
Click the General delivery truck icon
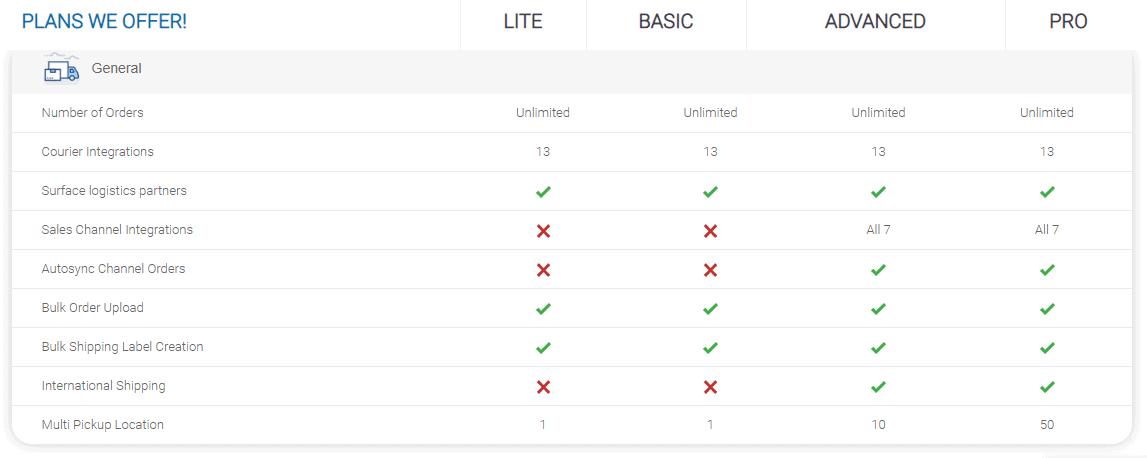tap(61, 69)
